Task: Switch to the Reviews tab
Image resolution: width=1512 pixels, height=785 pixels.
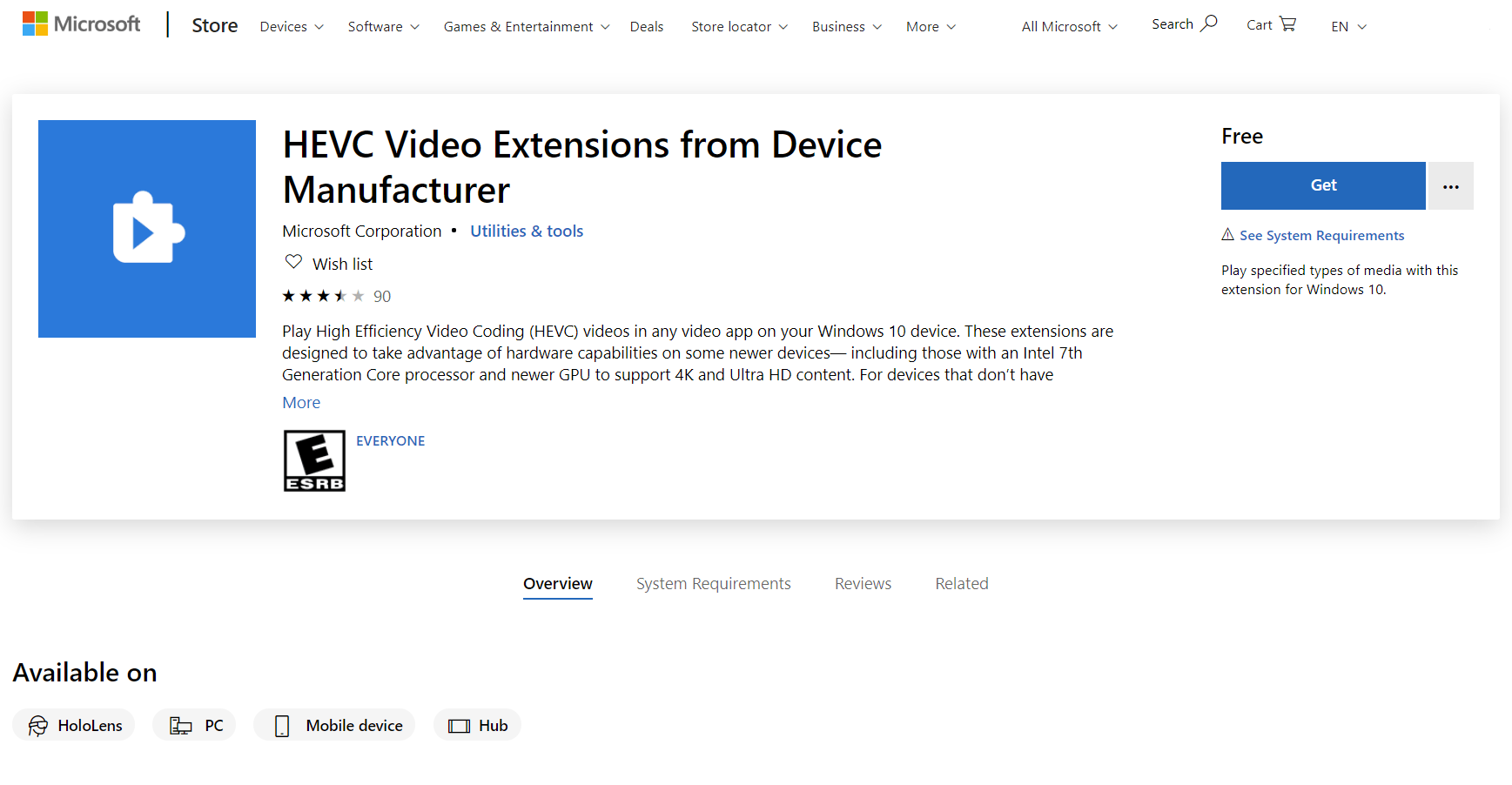Action: point(863,584)
